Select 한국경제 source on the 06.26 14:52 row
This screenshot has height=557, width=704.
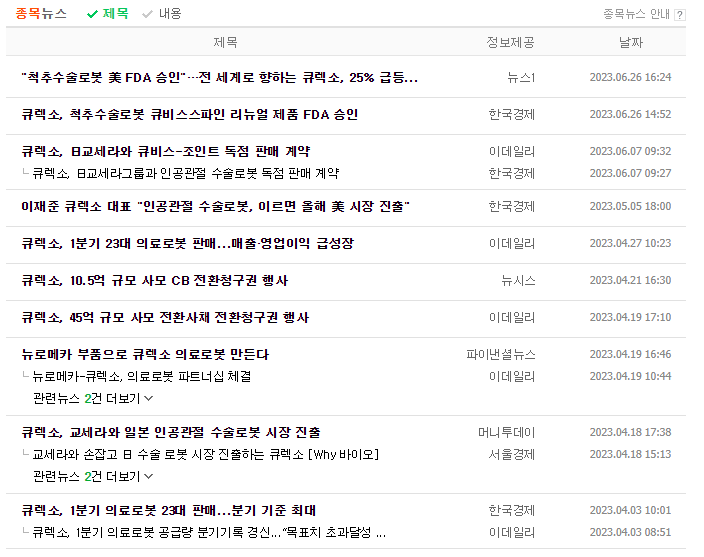pos(512,114)
